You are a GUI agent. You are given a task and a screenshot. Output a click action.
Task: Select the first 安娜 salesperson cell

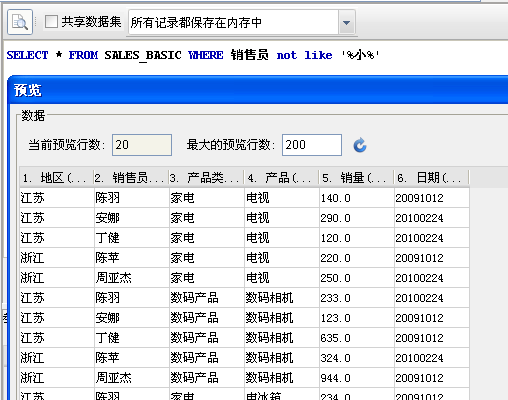(x=132, y=218)
